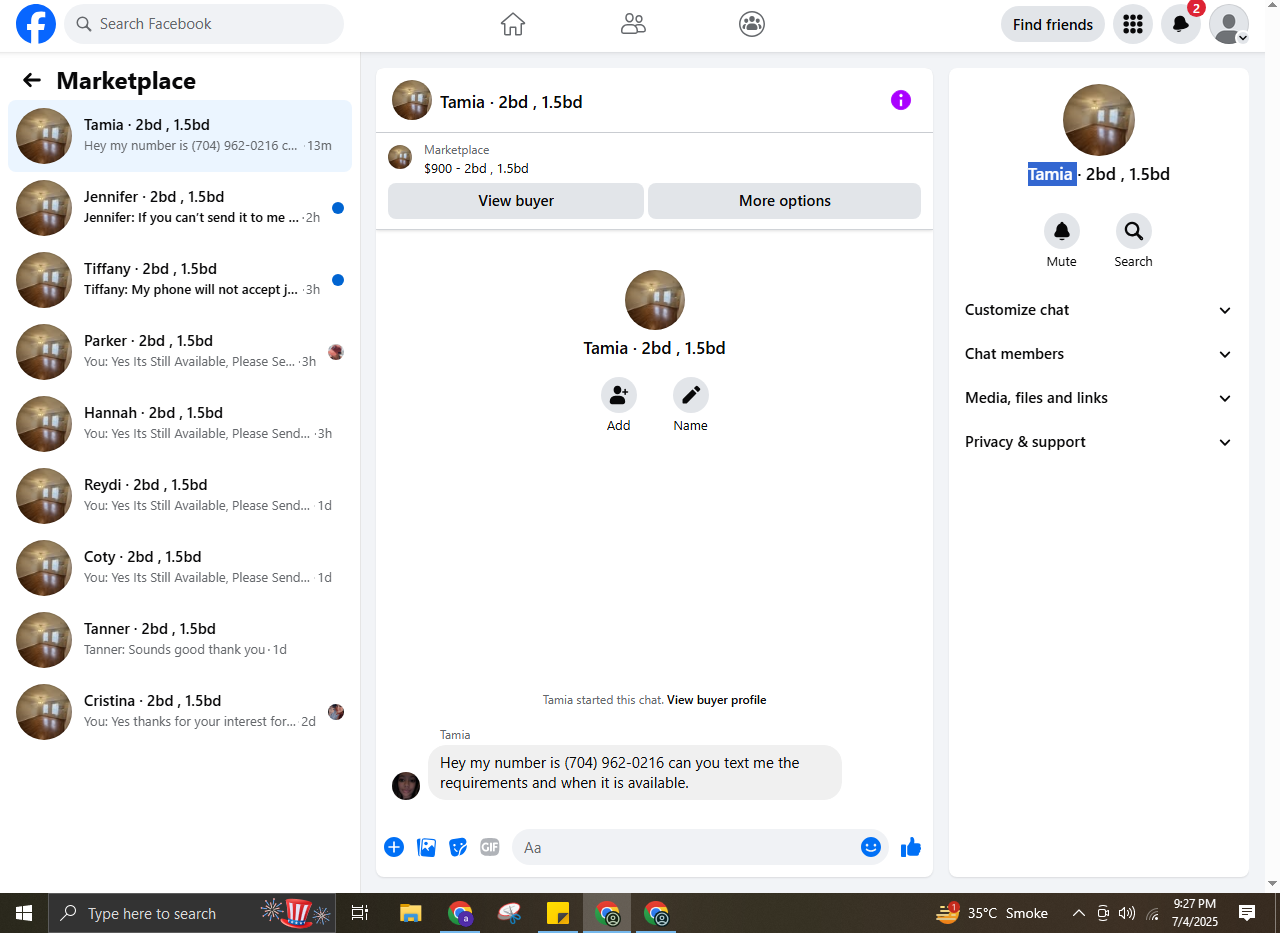Screen dimensions: 1280x933
Task: Open the emoji picker smiley icon
Action: [871, 847]
